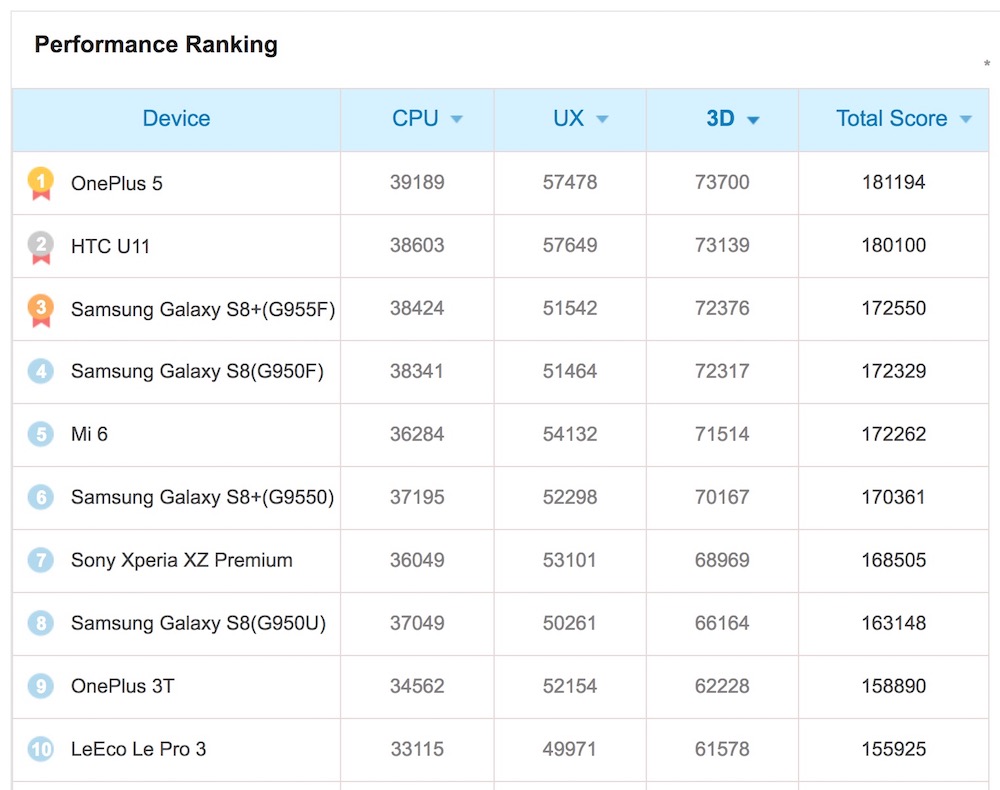1000x790 pixels.
Task: Click the 3D column sort arrow
Action: [753, 120]
